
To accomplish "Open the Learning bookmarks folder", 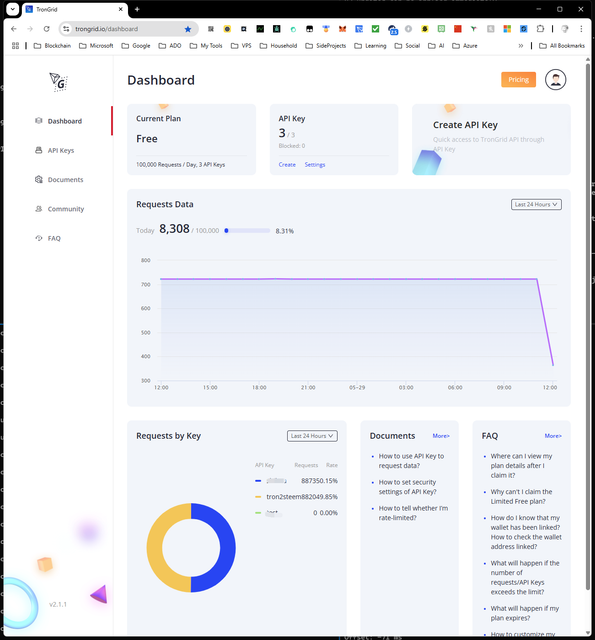I will click(x=371, y=46).
